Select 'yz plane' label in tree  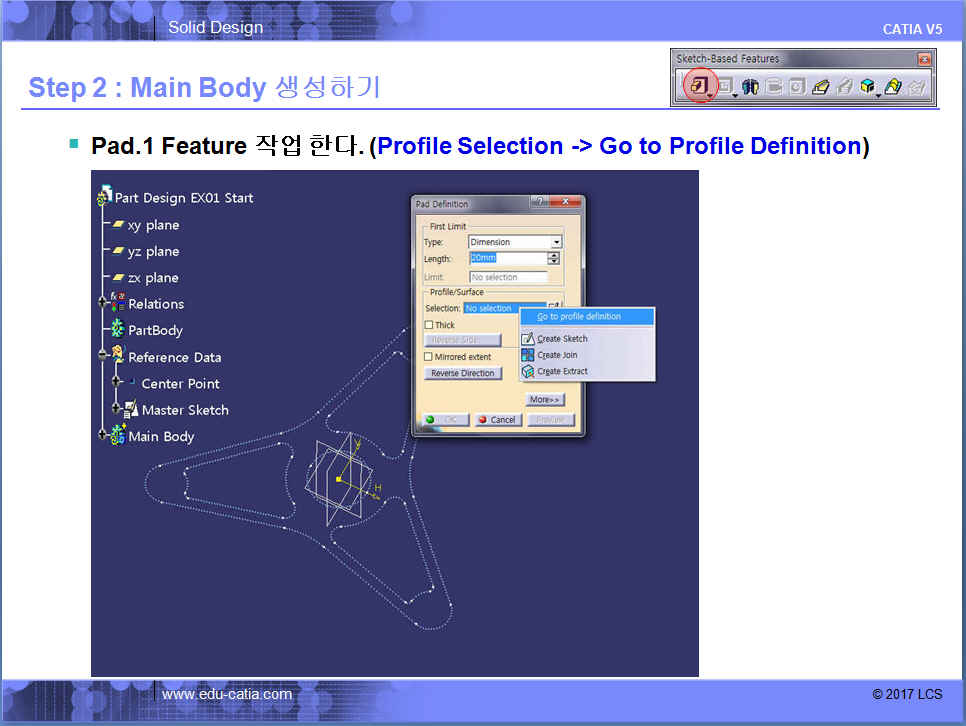[153, 252]
